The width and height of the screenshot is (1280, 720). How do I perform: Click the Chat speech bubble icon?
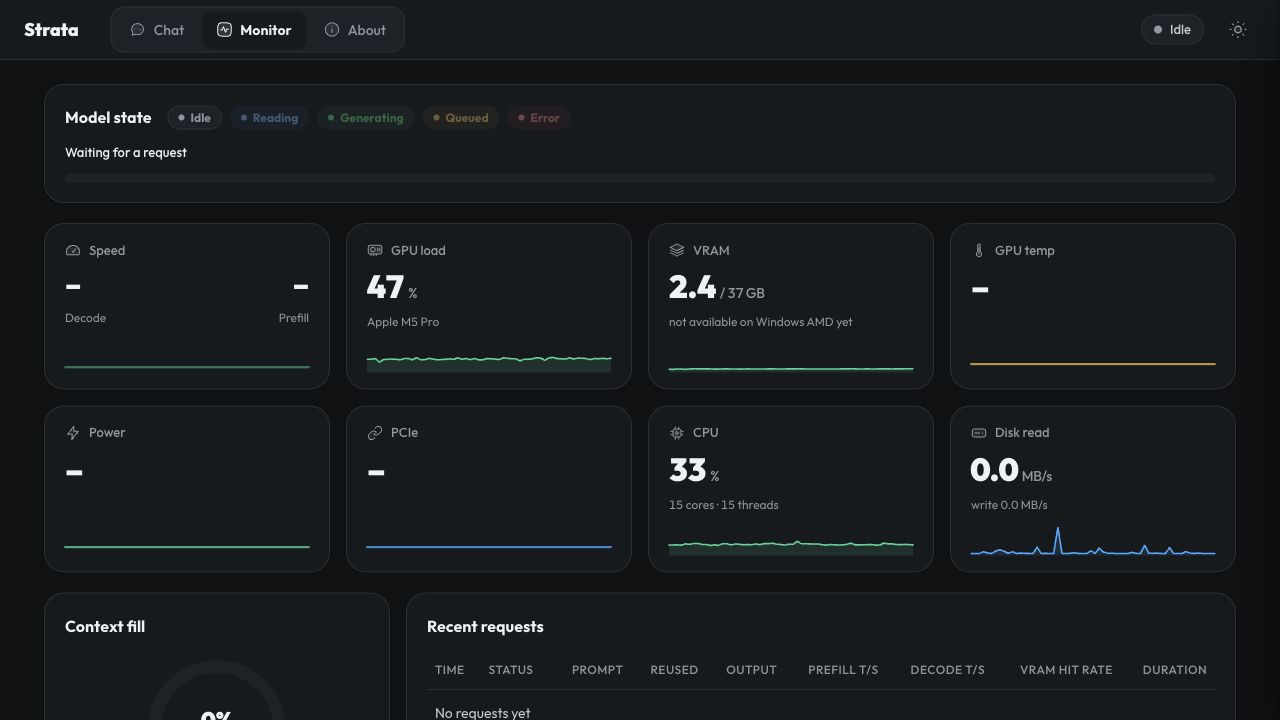point(138,30)
